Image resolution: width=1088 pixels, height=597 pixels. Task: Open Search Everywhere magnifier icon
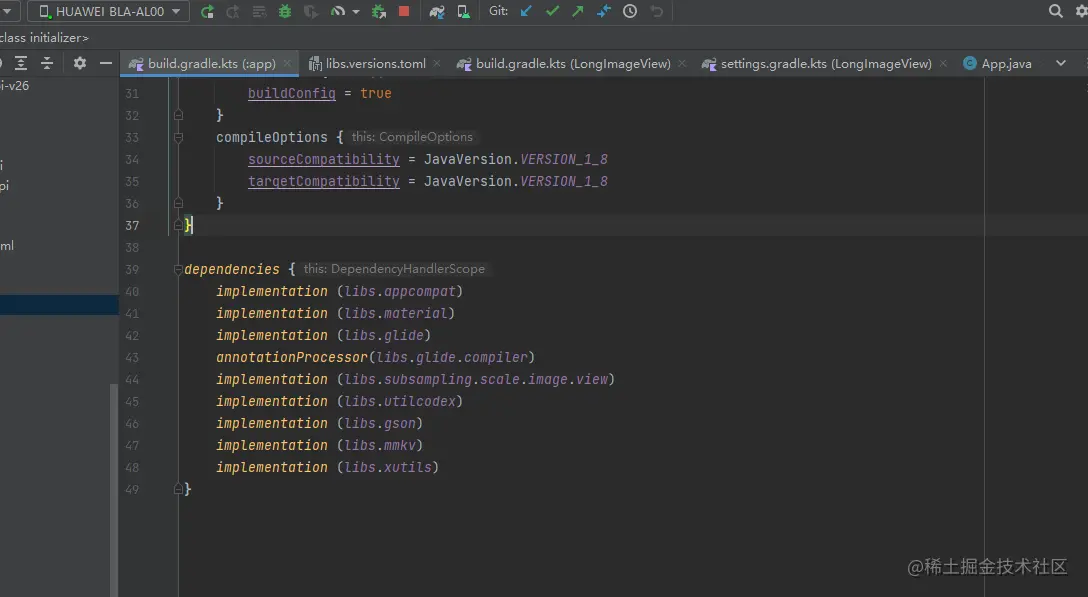pyautogui.click(x=1055, y=11)
